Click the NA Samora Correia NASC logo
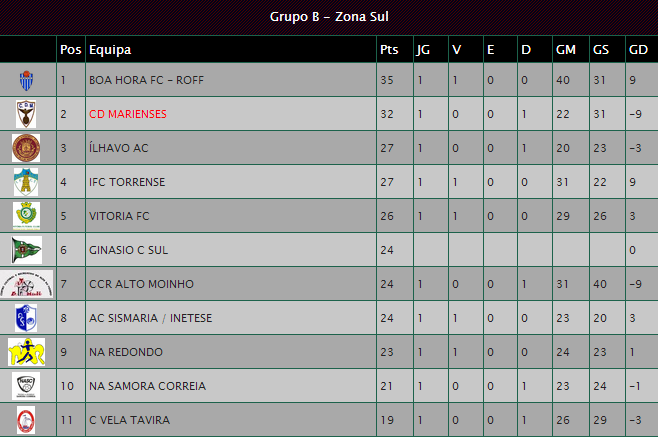Screen dimensions: 658x437 coord(26,386)
